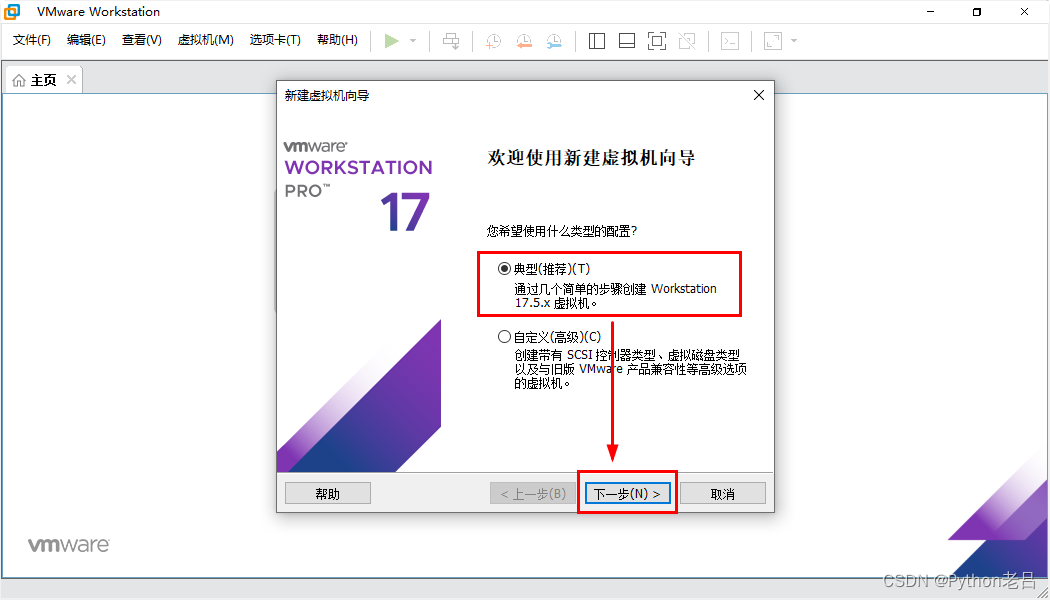The height and width of the screenshot is (600, 1050).
Task: Click the stretch guest display icon
Action: [773, 41]
